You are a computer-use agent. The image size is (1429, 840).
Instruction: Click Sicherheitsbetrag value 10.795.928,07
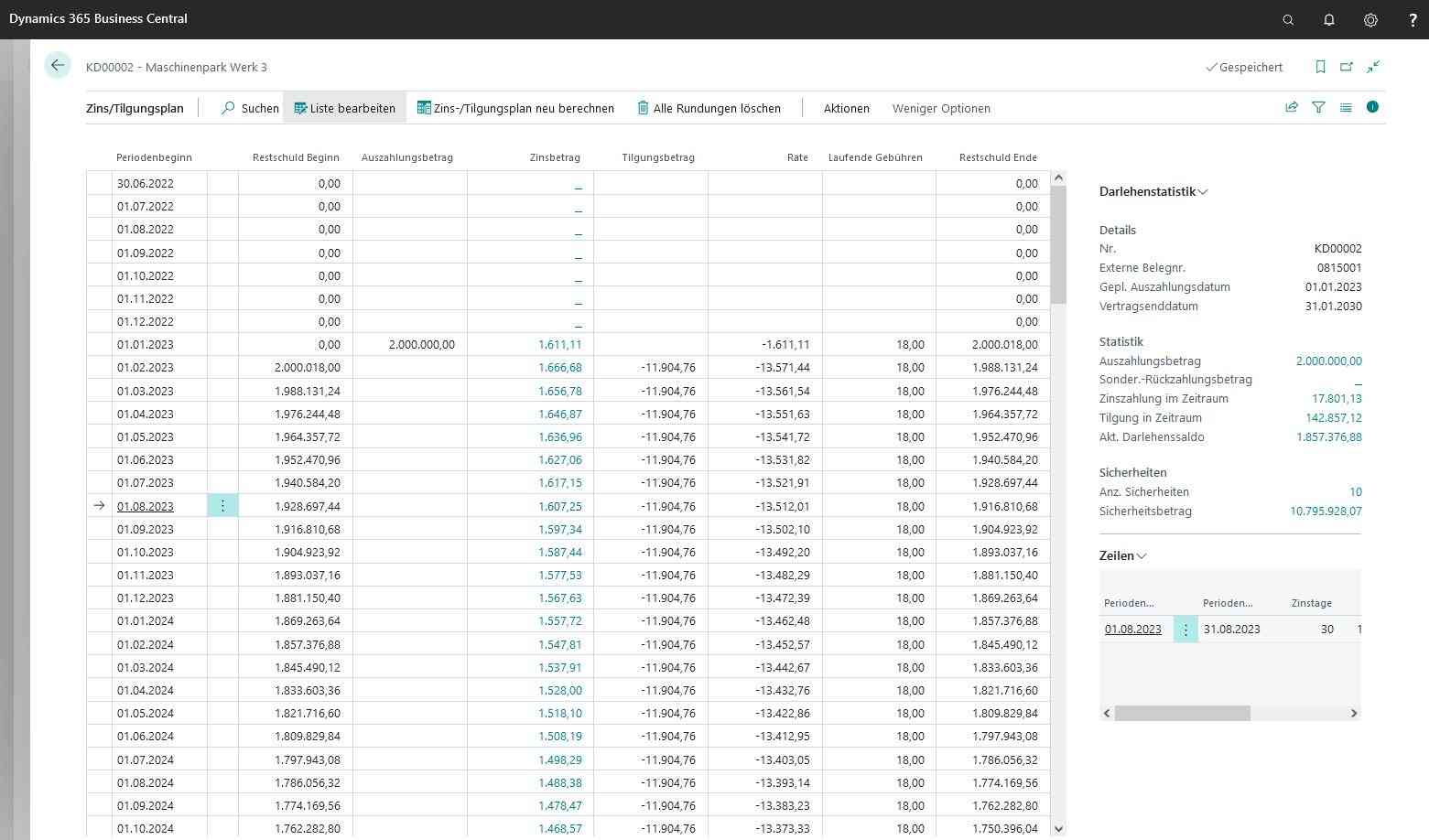1326,512
